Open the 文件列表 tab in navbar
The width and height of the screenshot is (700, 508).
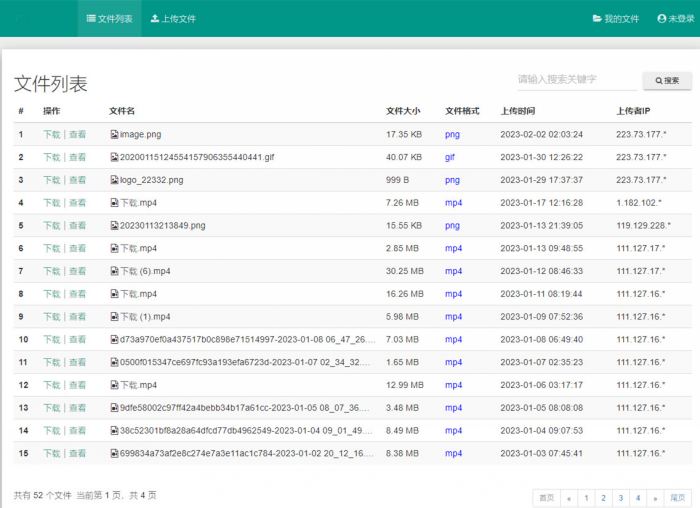tap(109, 18)
